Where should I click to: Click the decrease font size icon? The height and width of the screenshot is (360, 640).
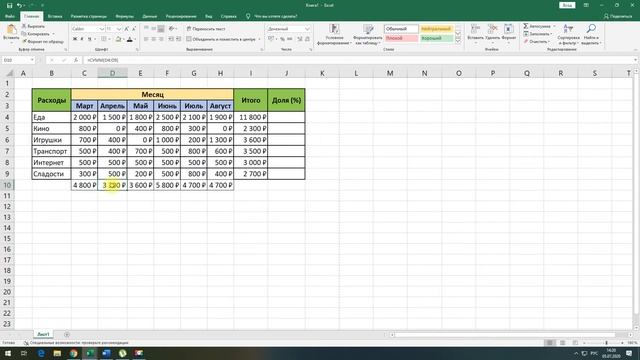click(x=133, y=29)
